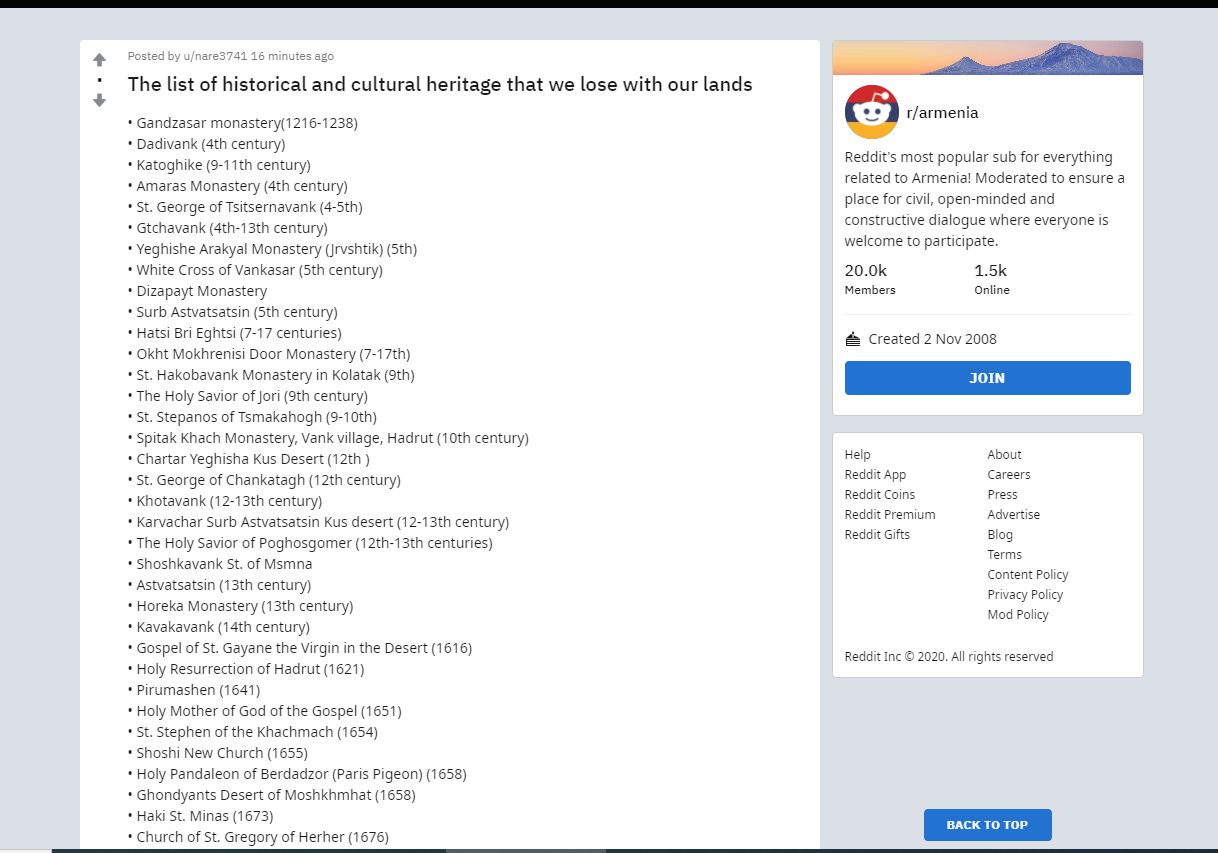
Task: Open the Reddit Coins link
Action: pyautogui.click(x=879, y=494)
